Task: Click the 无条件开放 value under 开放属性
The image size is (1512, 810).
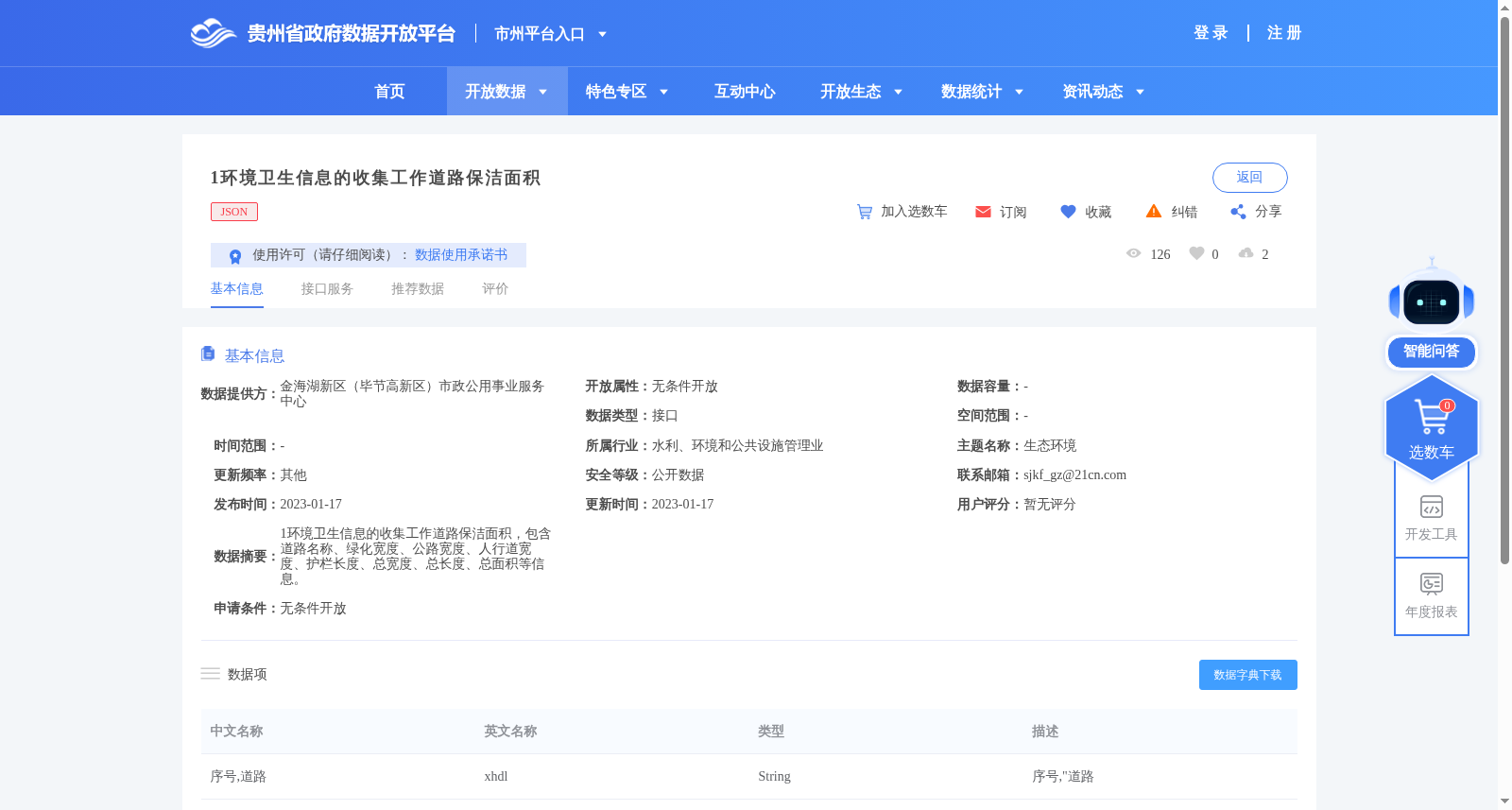Action: coord(685,387)
